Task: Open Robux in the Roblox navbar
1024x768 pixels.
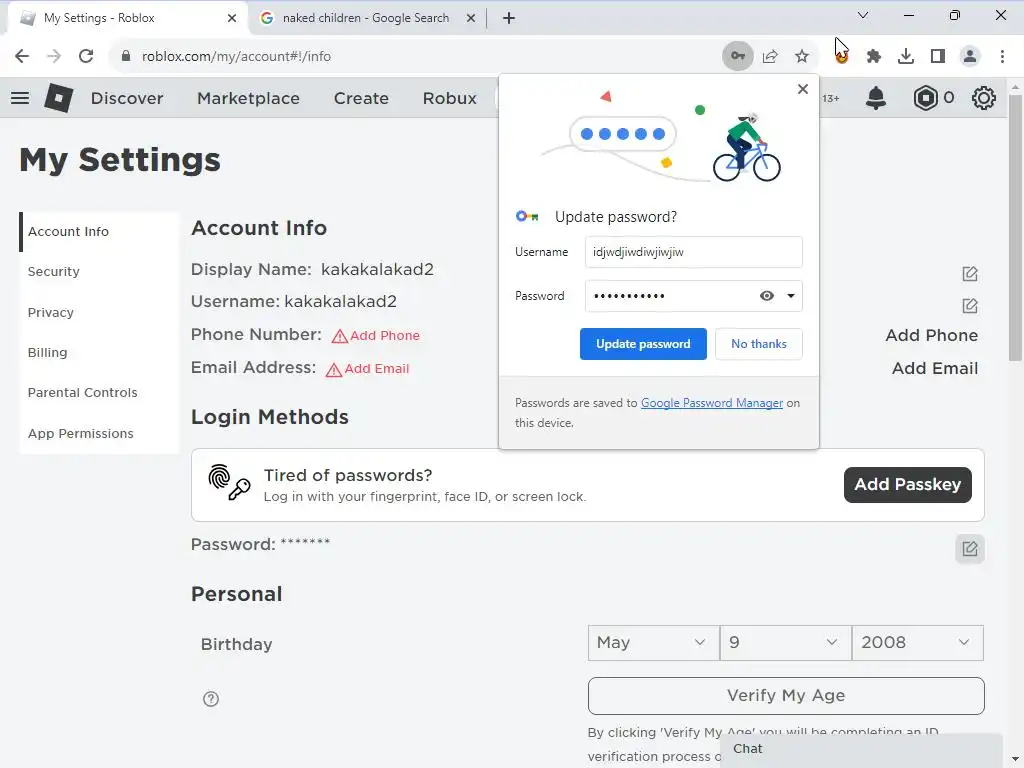Action: (x=449, y=98)
